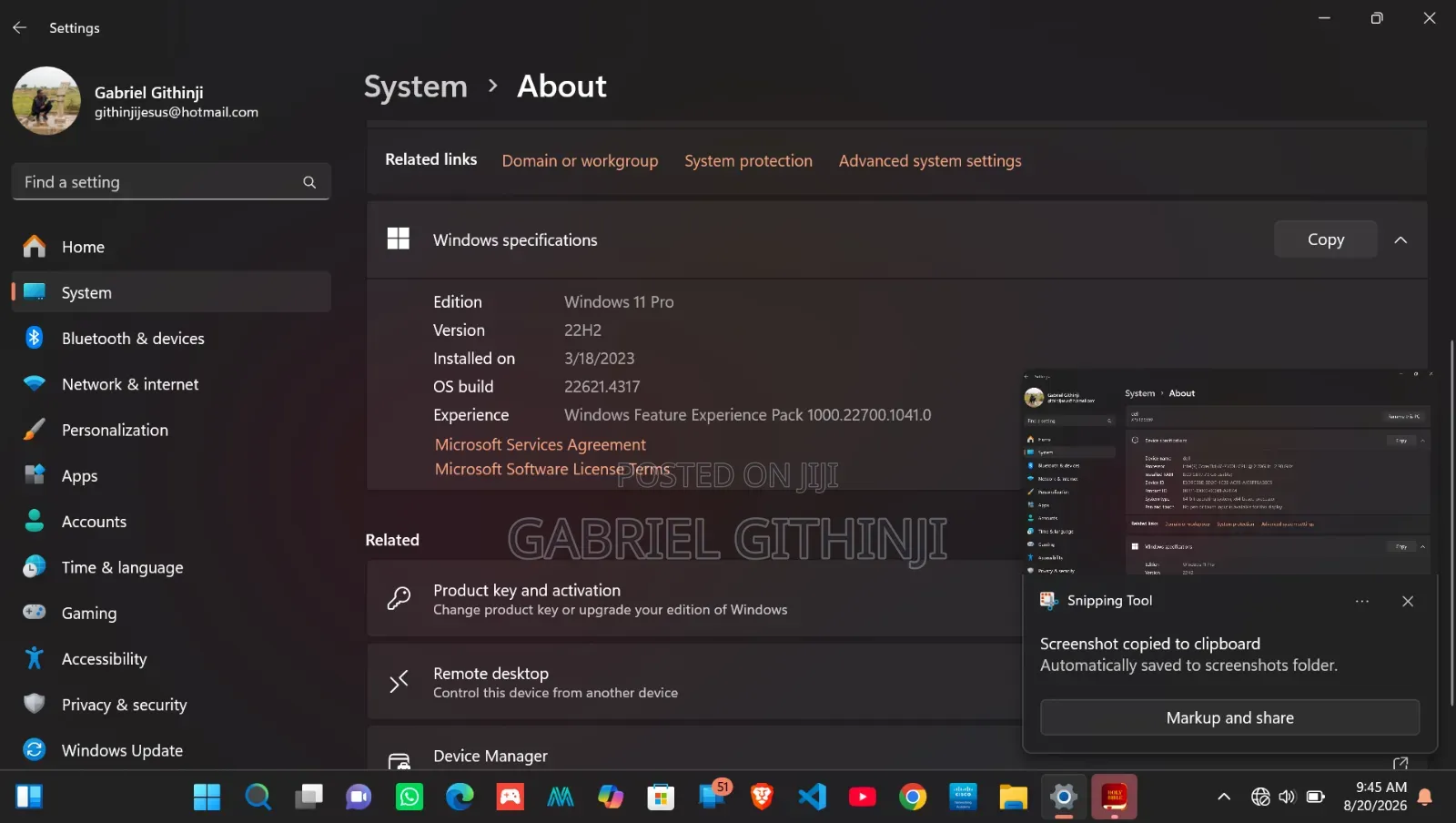Open the Cisco app on taskbar
1456x823 pixels.
pos(963,798)
